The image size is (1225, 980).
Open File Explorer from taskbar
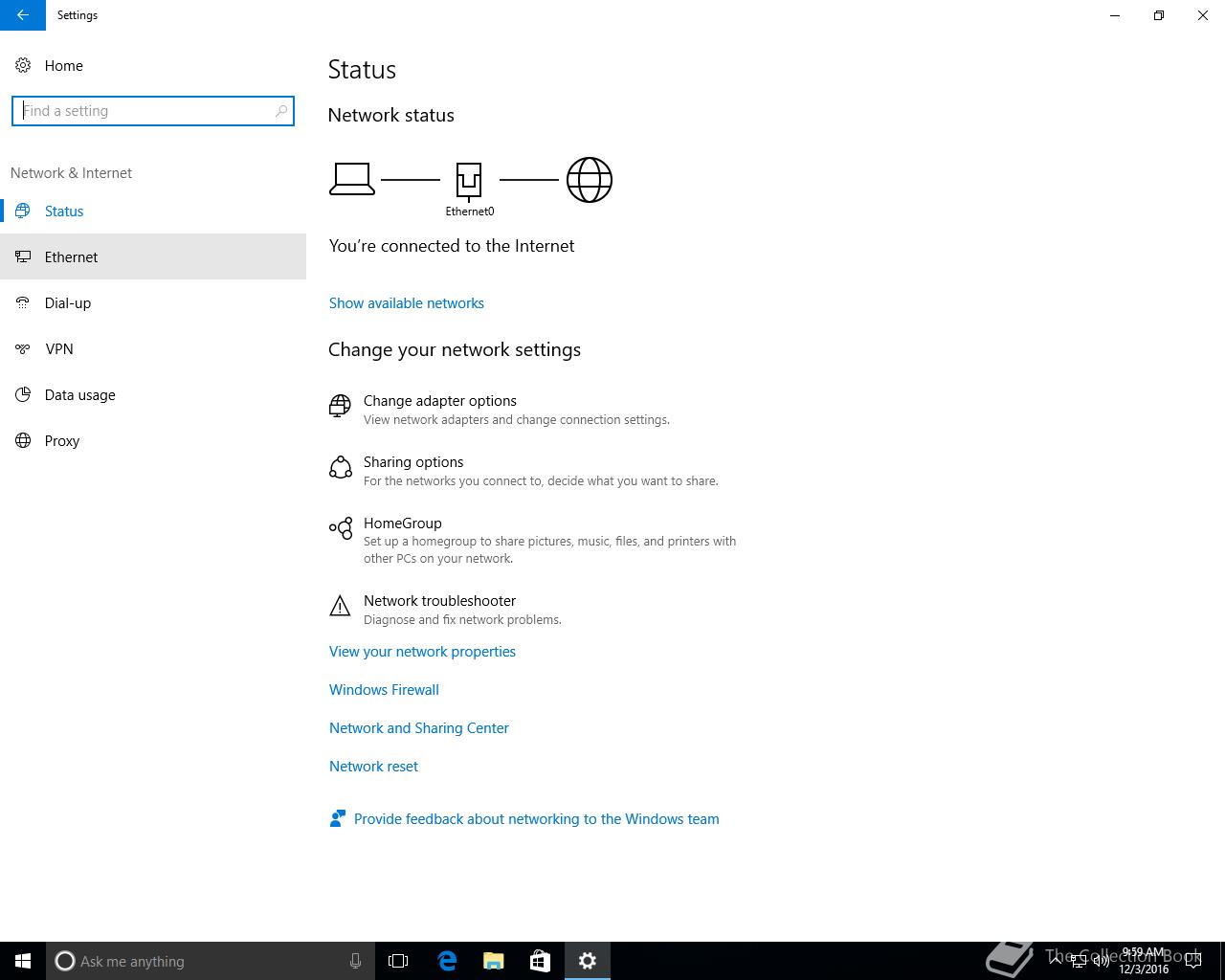pos(494,961)
